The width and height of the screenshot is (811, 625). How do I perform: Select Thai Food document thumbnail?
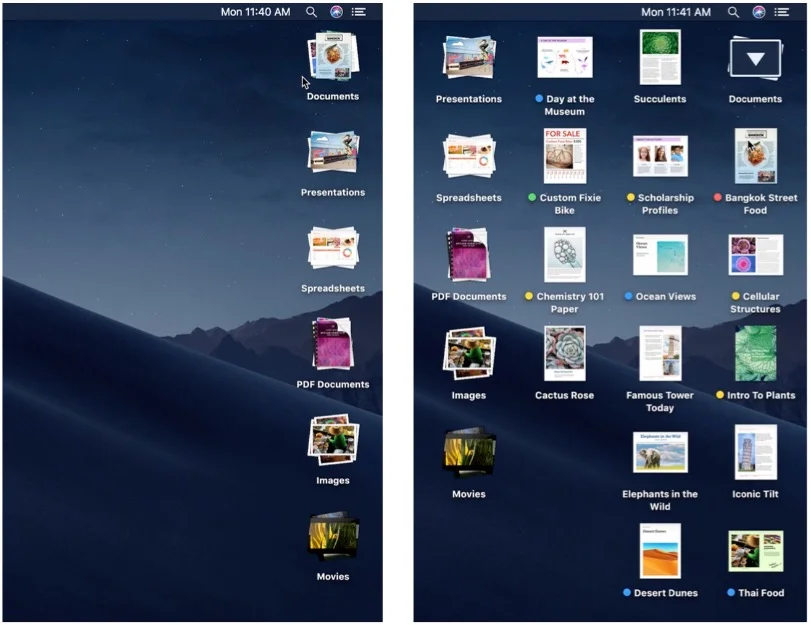pos(756,551)
